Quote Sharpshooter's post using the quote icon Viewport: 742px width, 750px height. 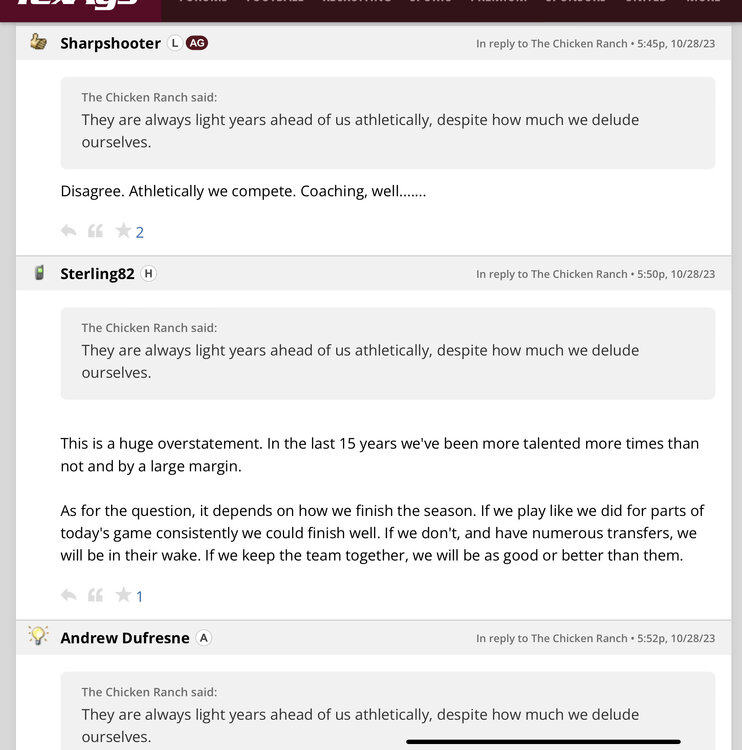96,231
